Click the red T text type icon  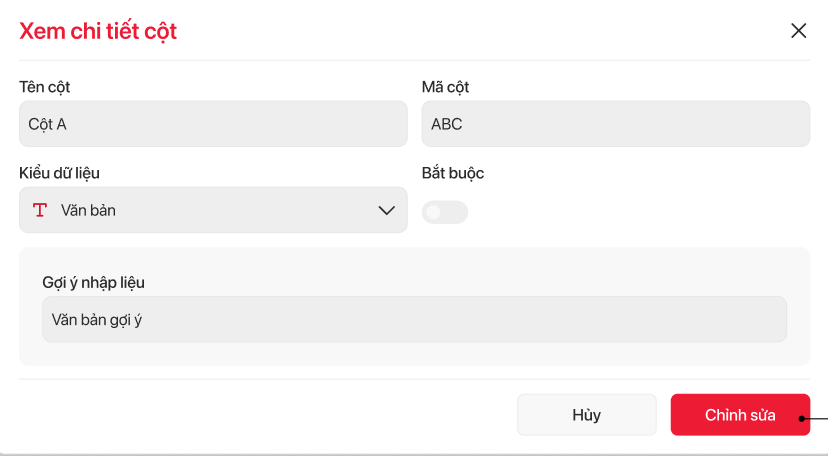click(40, 210)
